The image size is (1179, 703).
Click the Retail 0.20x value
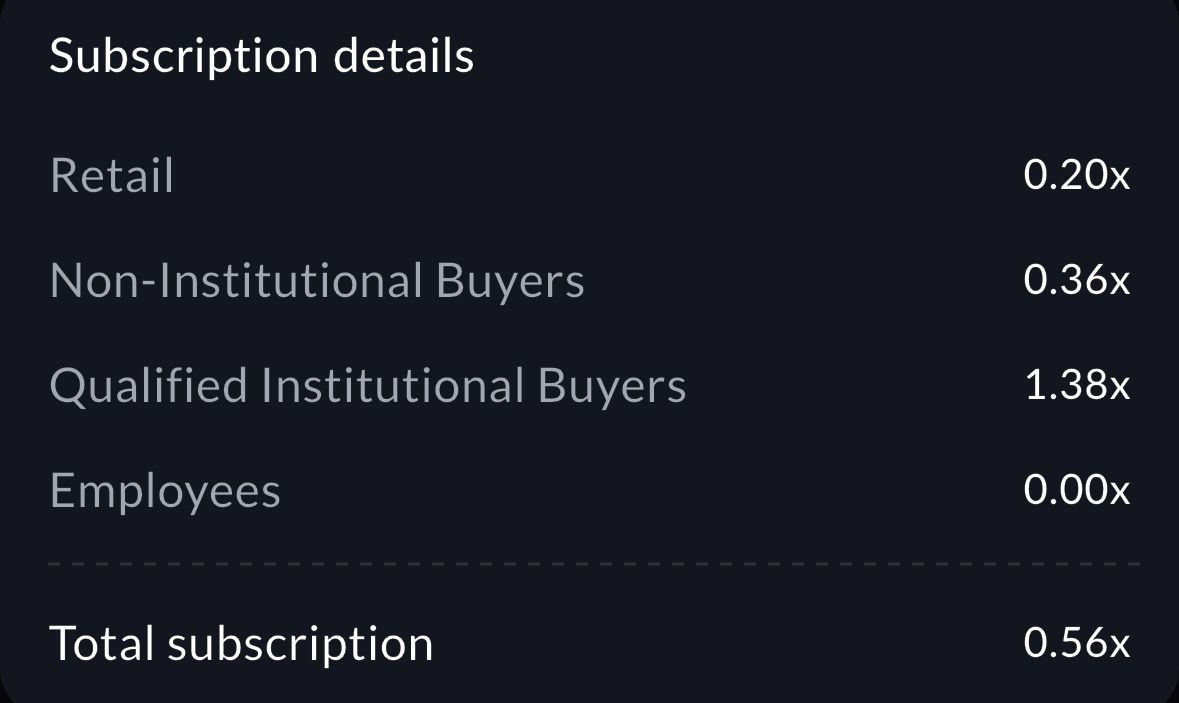(x=1076, y=176)
